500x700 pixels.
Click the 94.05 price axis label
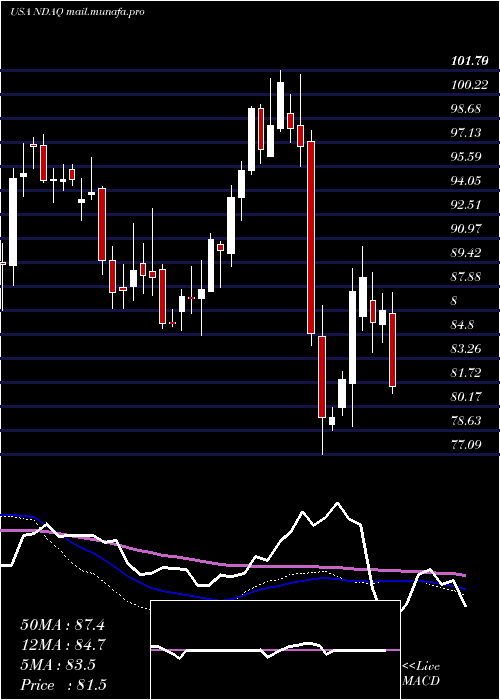coord(466,181)
